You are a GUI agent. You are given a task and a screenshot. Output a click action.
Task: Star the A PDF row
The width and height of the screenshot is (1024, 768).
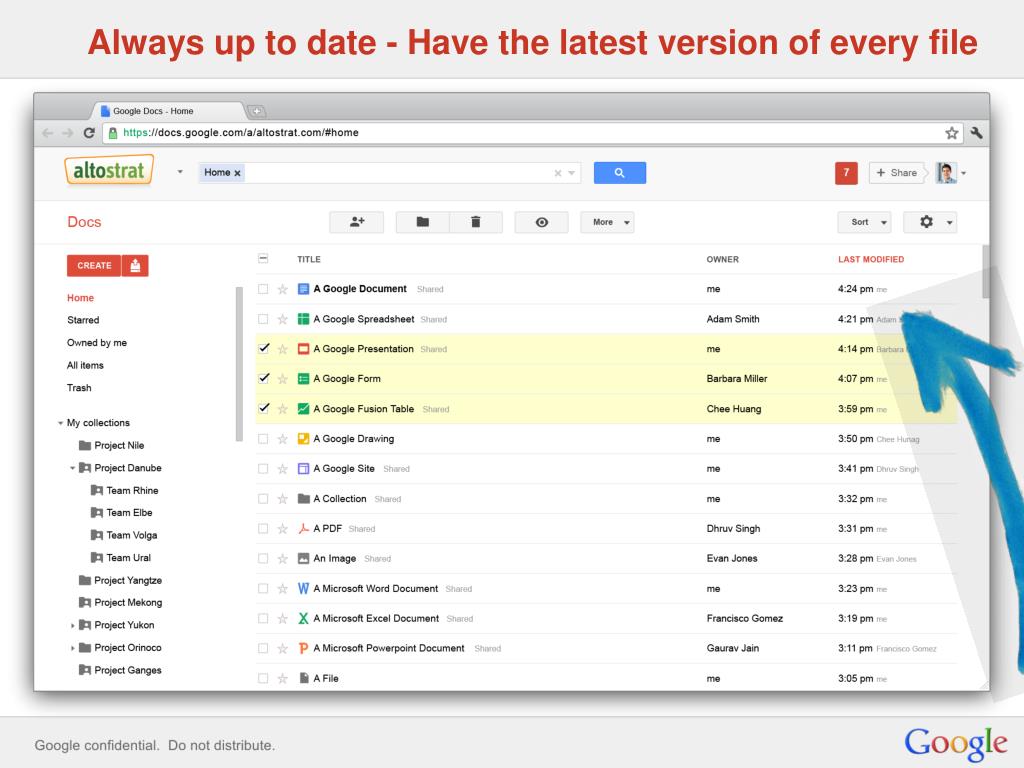pyautogui.click(x=282, y=528)
